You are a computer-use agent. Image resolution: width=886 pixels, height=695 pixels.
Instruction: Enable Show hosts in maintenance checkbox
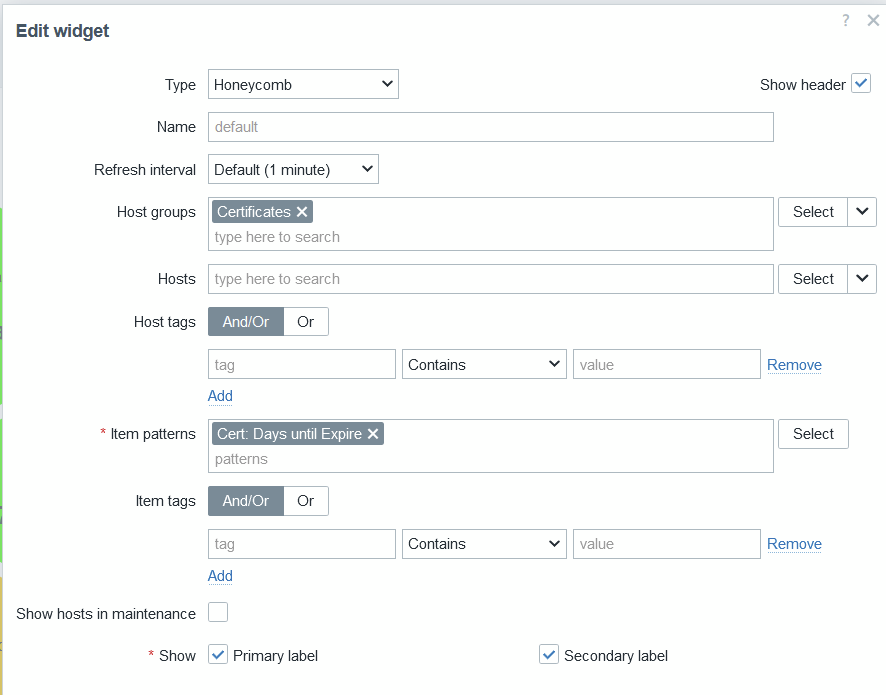(x=218, y=612)
